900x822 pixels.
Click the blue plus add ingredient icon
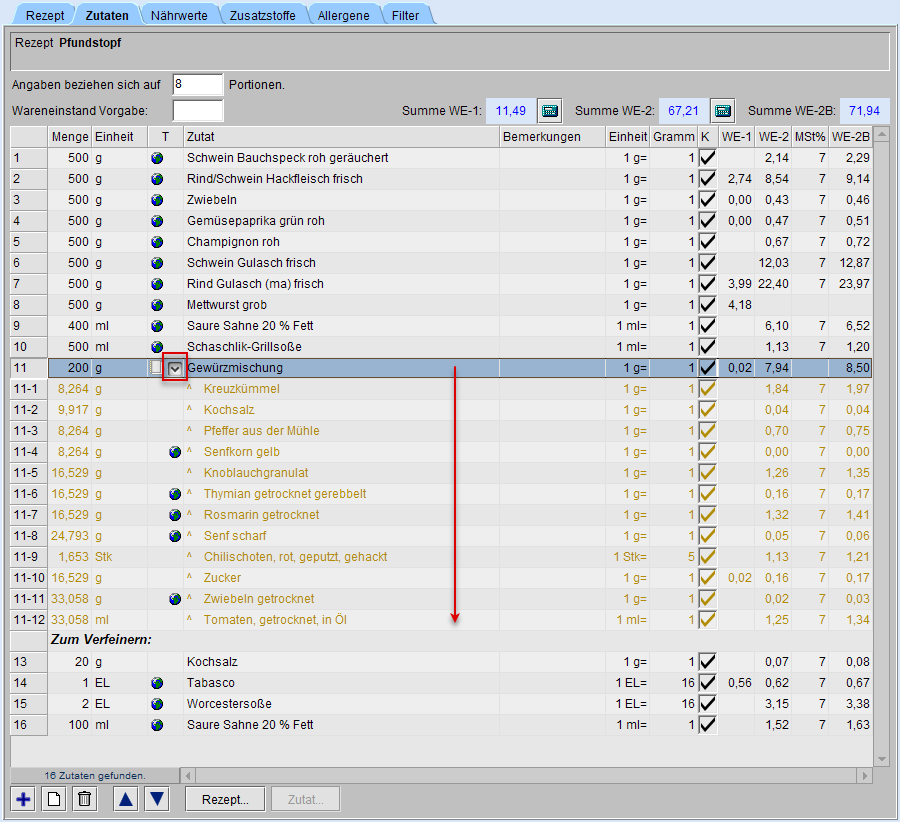click(x=24, y=799)
